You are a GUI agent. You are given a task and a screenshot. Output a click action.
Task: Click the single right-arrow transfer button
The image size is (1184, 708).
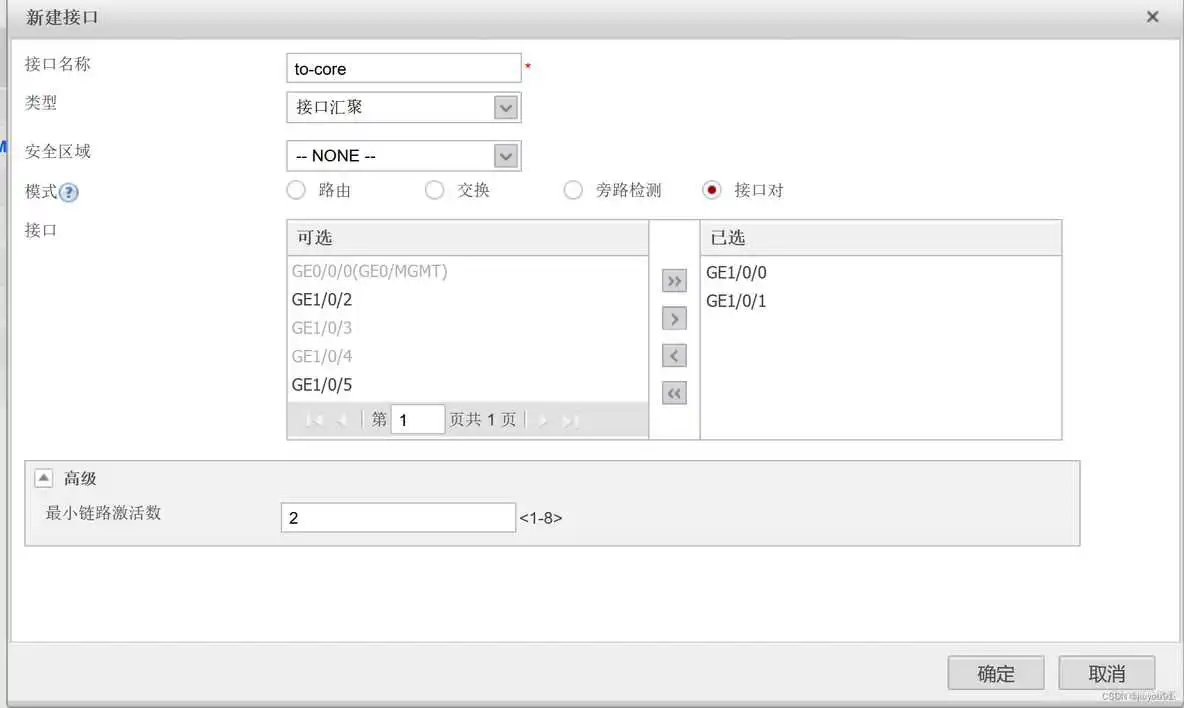[674, 318]
